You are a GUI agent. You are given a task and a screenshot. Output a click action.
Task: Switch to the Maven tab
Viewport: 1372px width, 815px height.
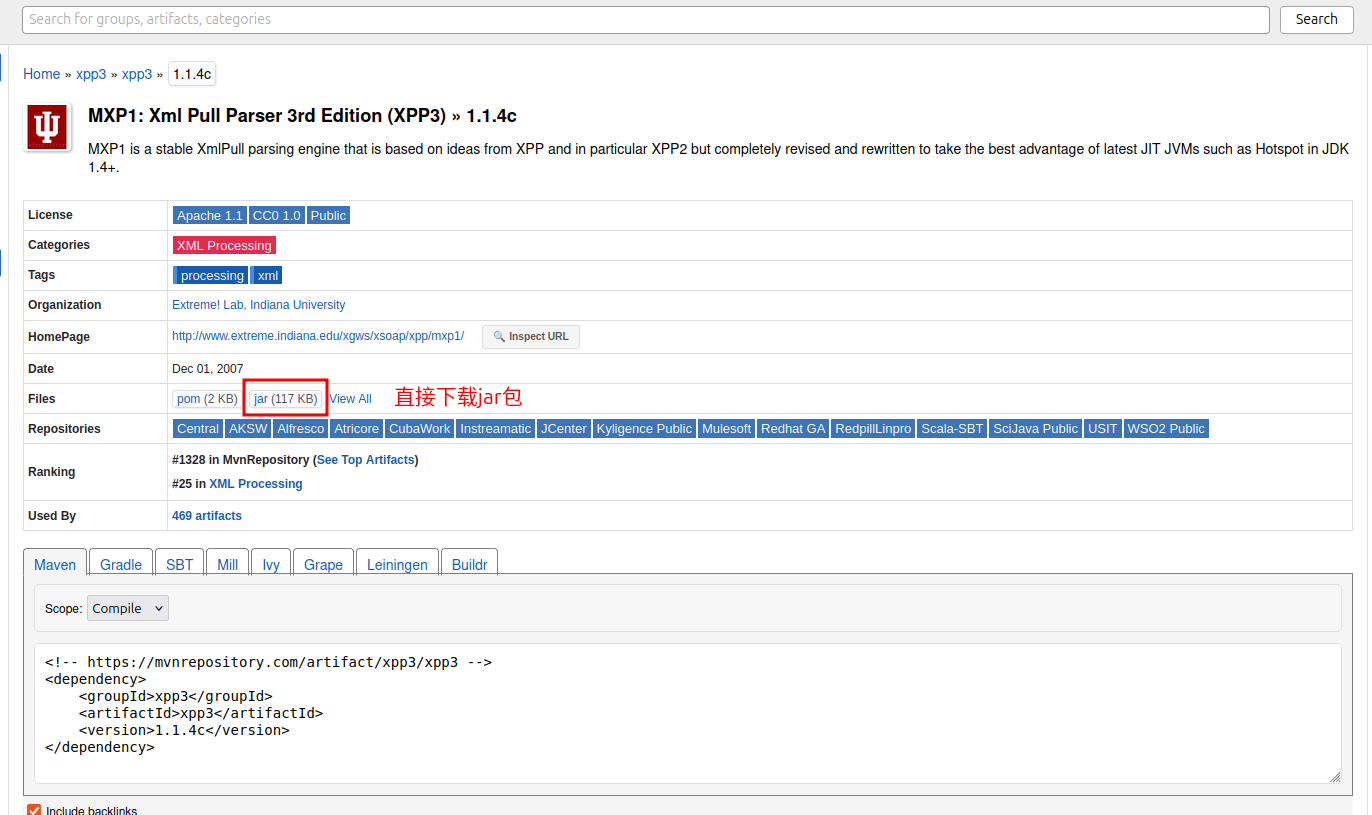pos(55,564)
